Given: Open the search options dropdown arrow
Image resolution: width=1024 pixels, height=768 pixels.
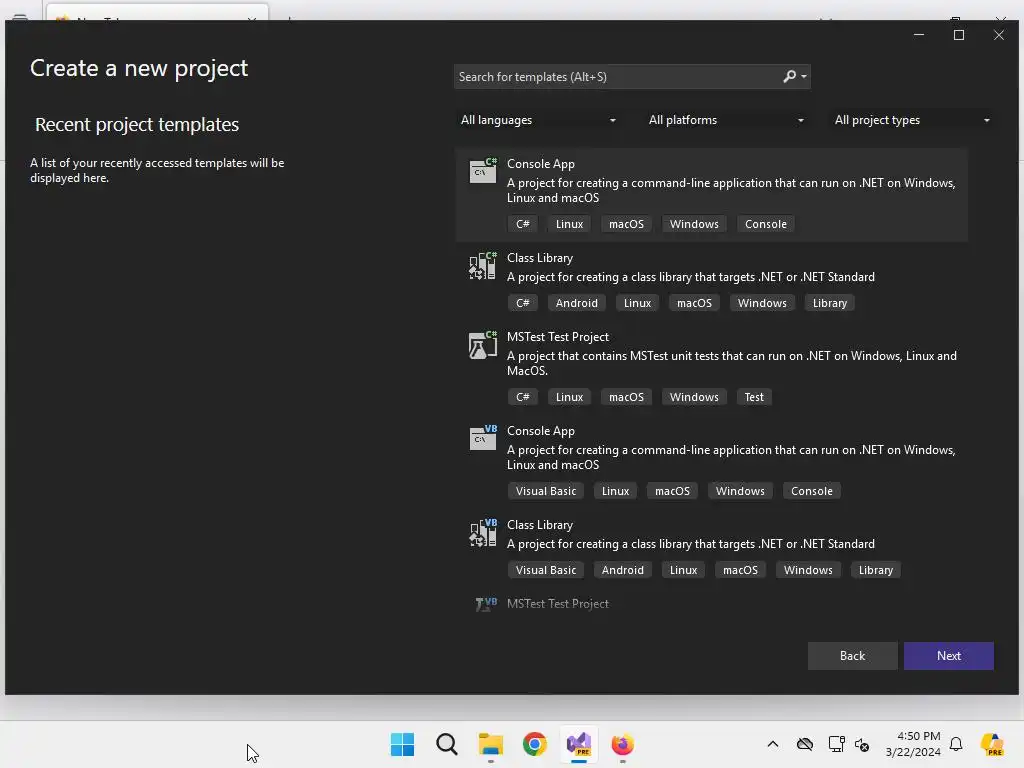Looking at the screenshot, I should 804,77.
